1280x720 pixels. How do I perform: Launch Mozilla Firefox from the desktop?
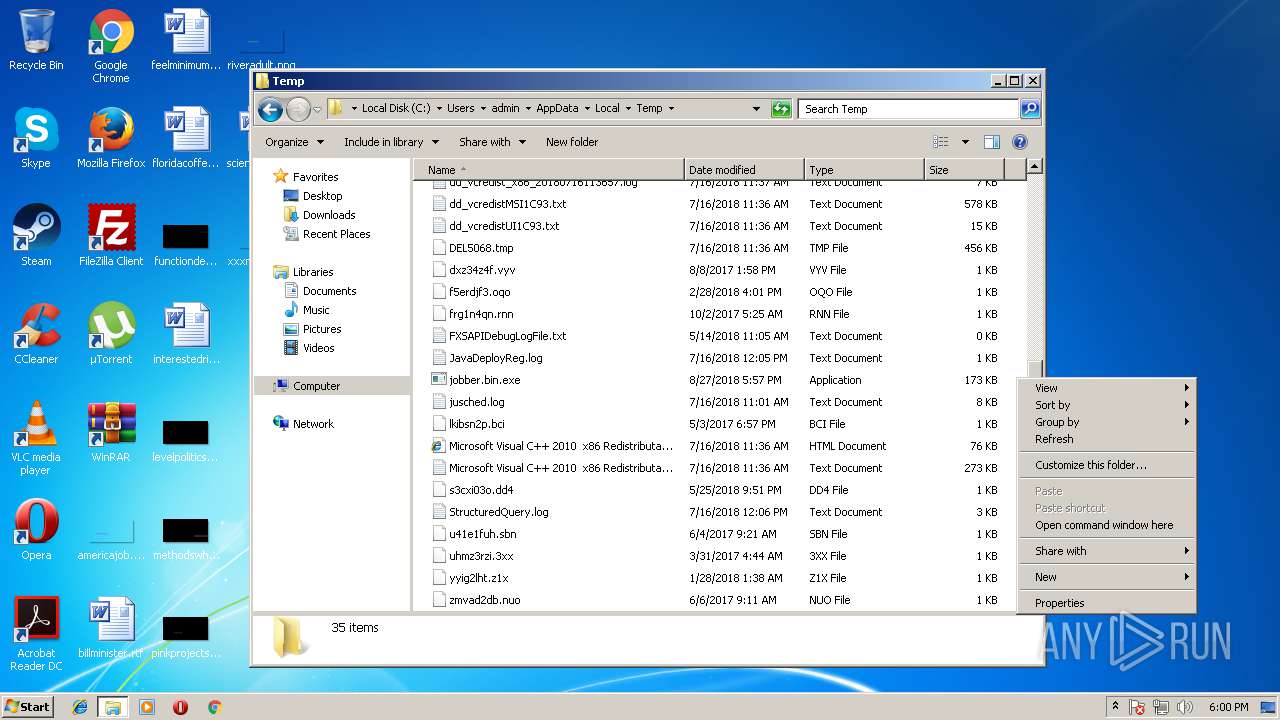[111, 138]
